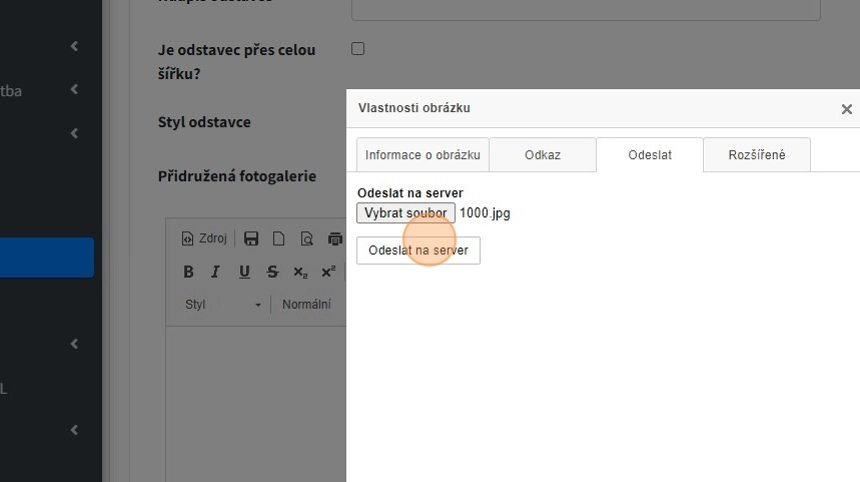Click the preview magnifier document icon
The height and width of the screenshot is (482, 860).
307,238
